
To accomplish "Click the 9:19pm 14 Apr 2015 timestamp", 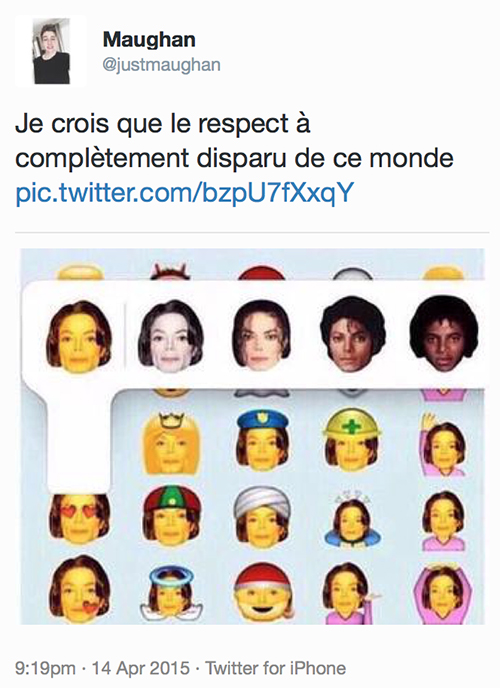I will pyautogui.click(x=102, y=668).
